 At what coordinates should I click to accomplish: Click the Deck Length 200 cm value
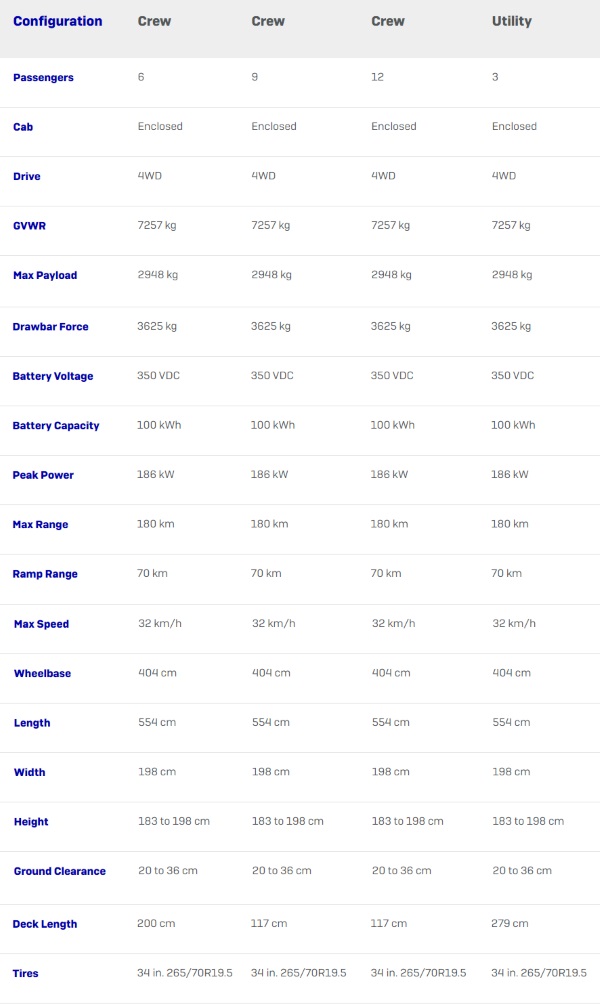coord(155,924)
